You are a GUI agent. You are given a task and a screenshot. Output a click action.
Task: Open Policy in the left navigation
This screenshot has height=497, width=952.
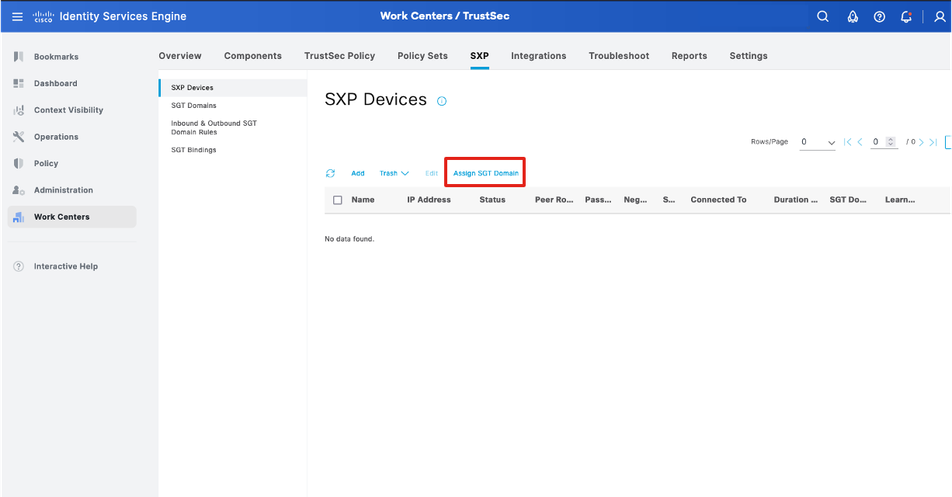(x=46, y=163)
